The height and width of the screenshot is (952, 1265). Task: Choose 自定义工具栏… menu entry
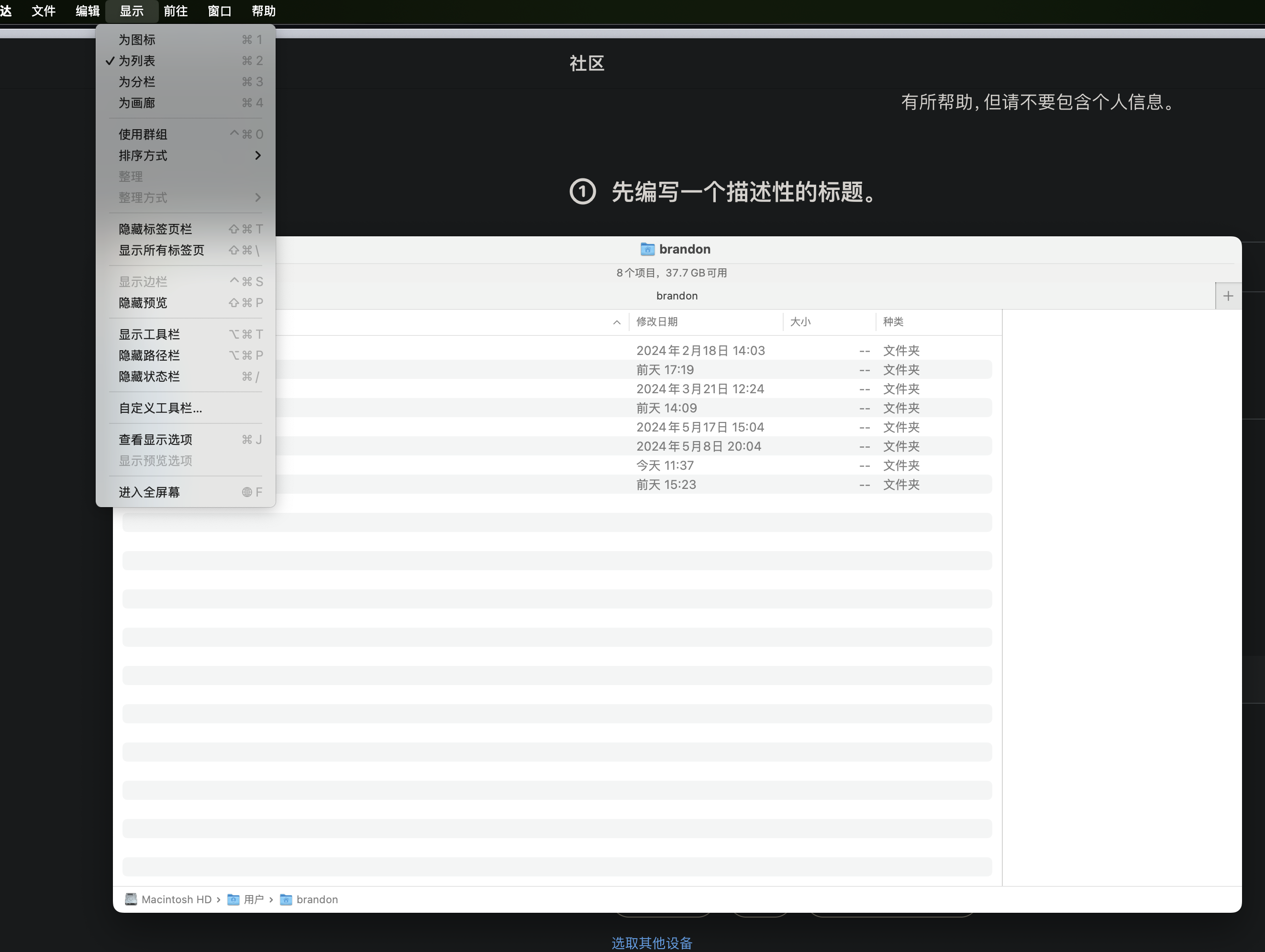click(160, 408)
